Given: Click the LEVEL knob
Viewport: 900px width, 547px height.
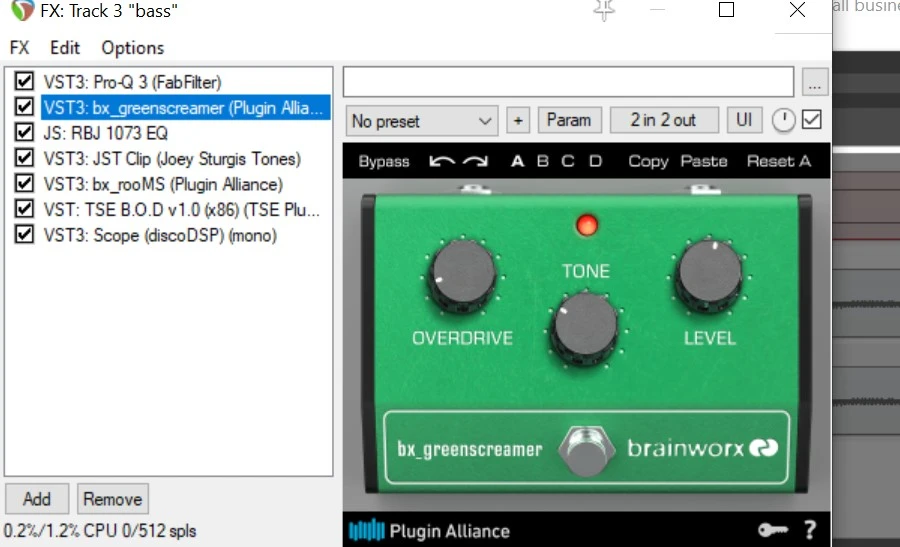Looking at the screenshot, I should (710, 274).
